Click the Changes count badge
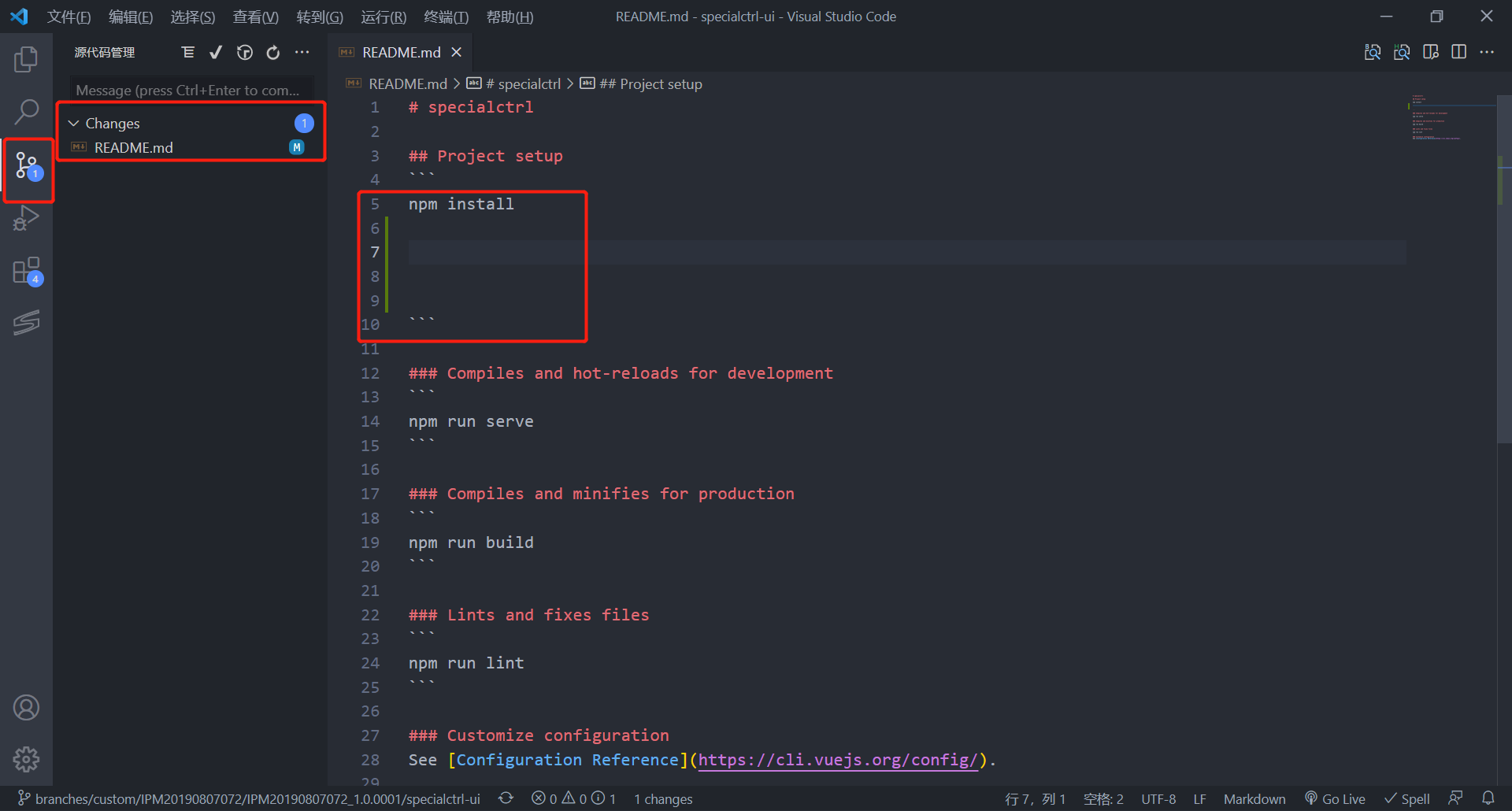Screen dimensions: 1512x811 click(304, 123)
